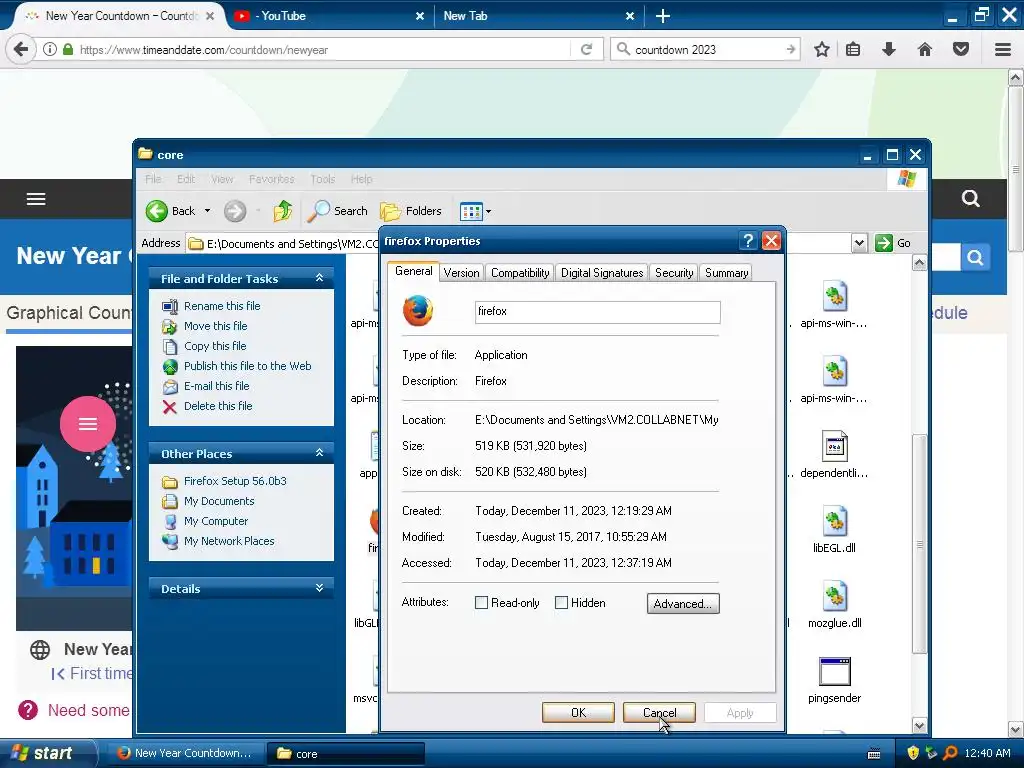Click the pink round menu button
The width and height of the screenshot is (1024, 768).
click(88, 424)
